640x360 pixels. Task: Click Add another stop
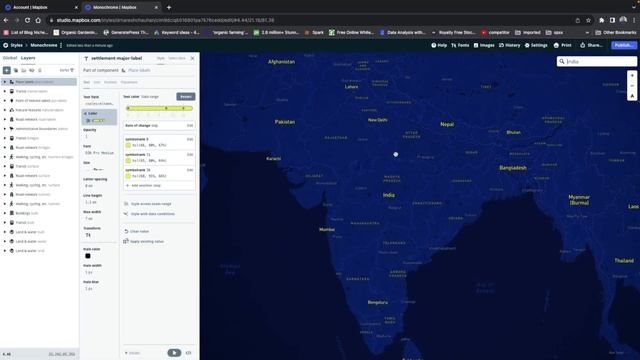click(x=143, y=185)
